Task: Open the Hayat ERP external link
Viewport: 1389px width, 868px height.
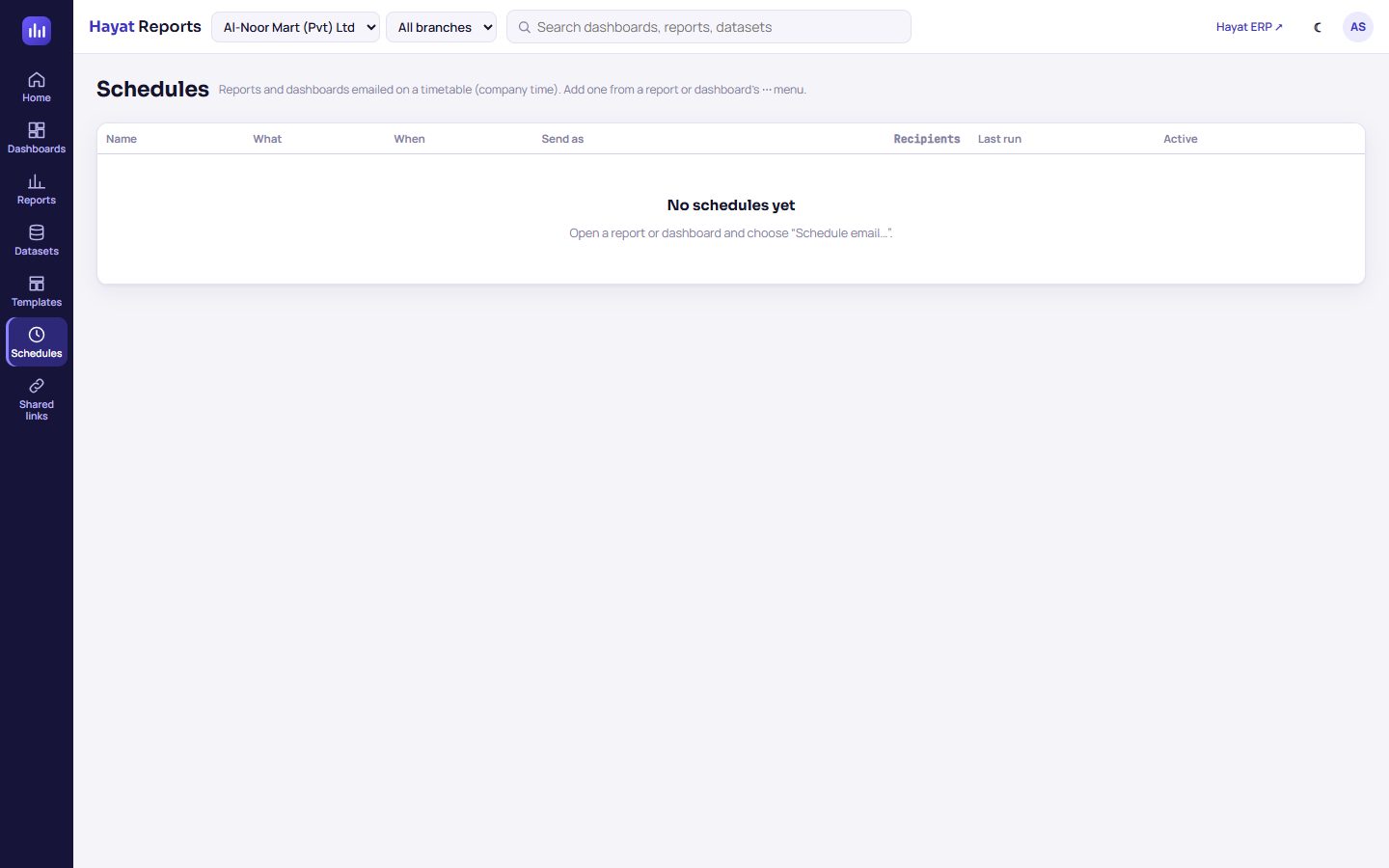Action: click(1249, 27)
